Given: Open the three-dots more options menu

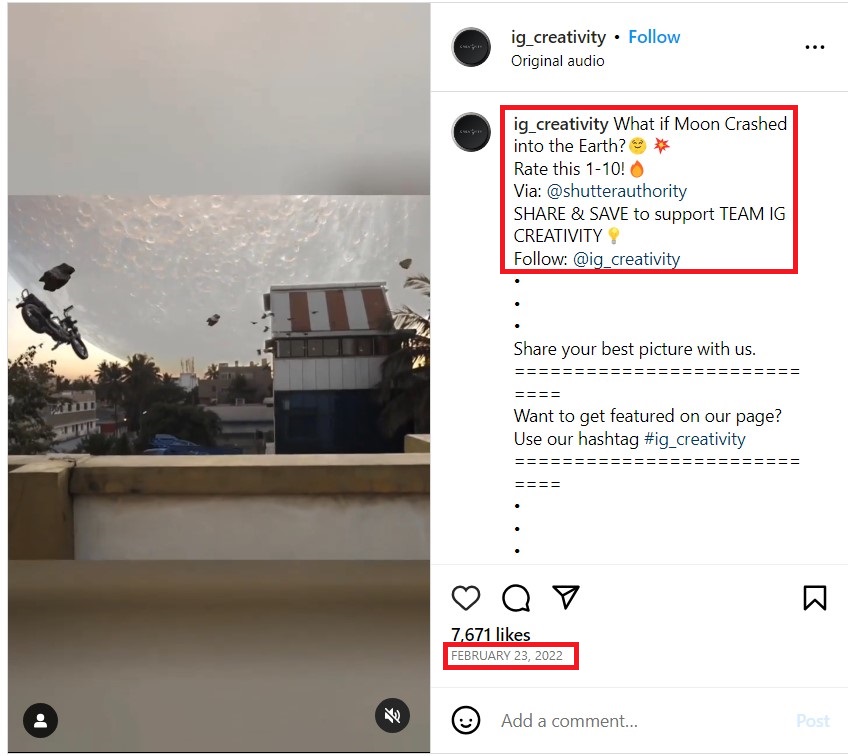Looking at the screenshot, I should [x=815, y=47].
